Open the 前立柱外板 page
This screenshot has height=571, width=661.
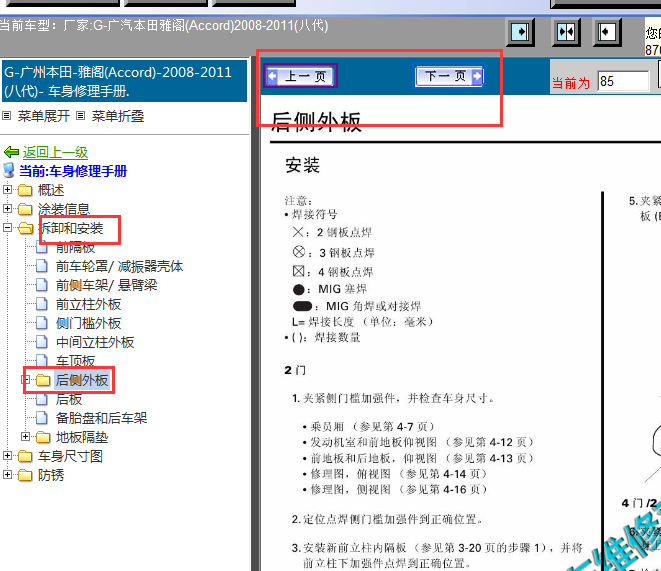tap(89, 304)
